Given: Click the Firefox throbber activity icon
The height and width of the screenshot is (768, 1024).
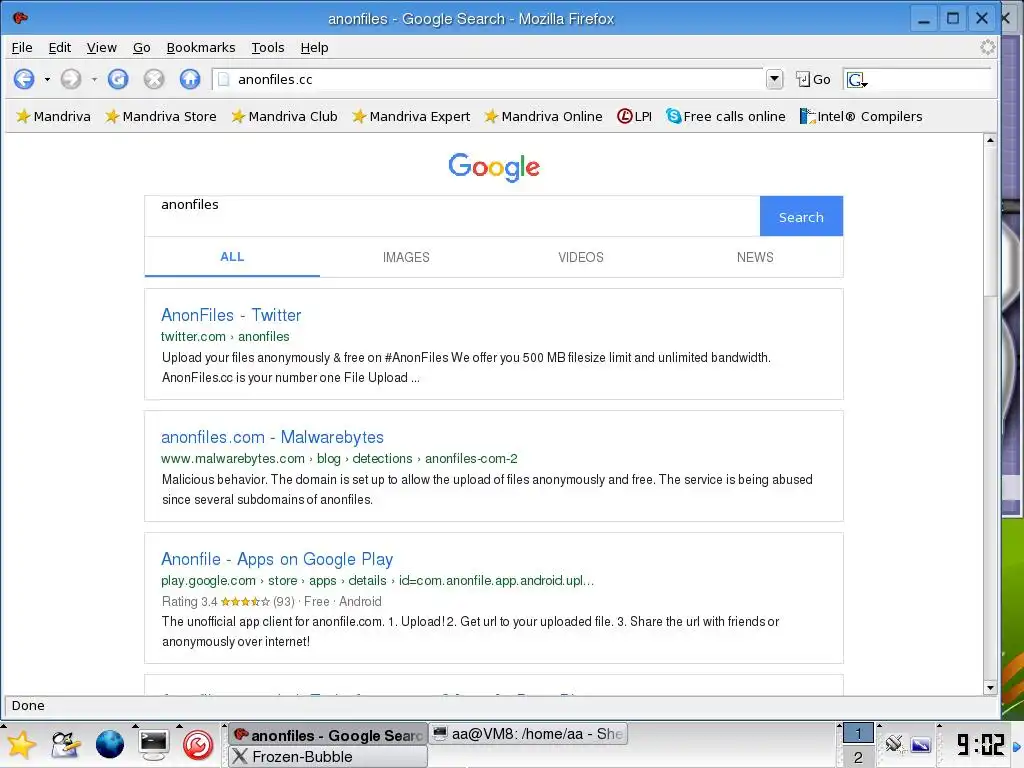Looking at the screenshot, I should pyautogui.click(x=987, y=47).
